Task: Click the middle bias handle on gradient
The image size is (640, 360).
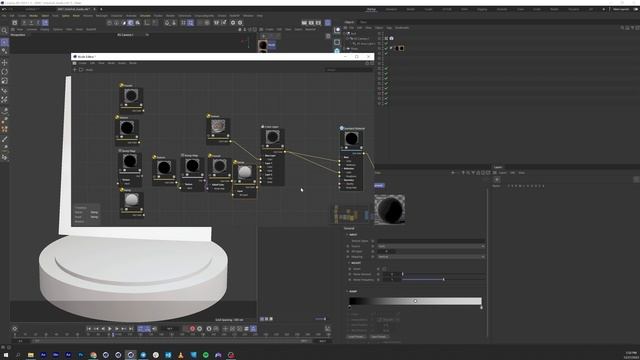Action: click(x=415, y=301)
